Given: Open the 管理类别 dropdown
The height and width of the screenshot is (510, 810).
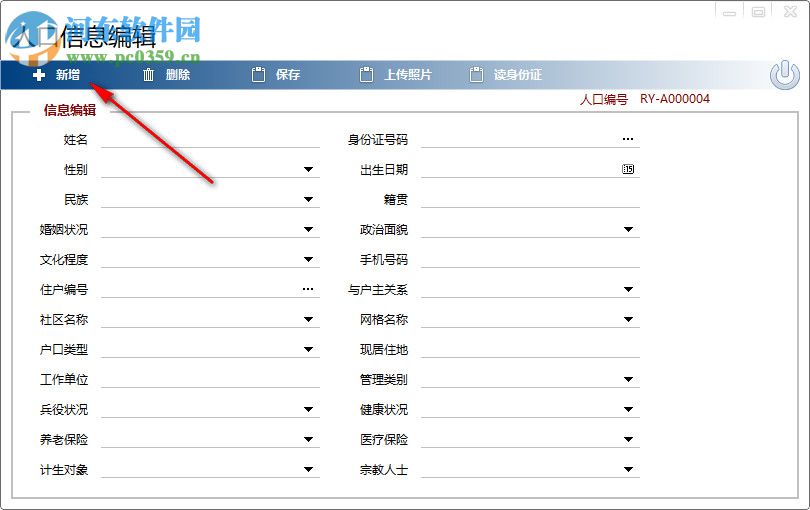Looking at the screenshot, I should 628,379.
